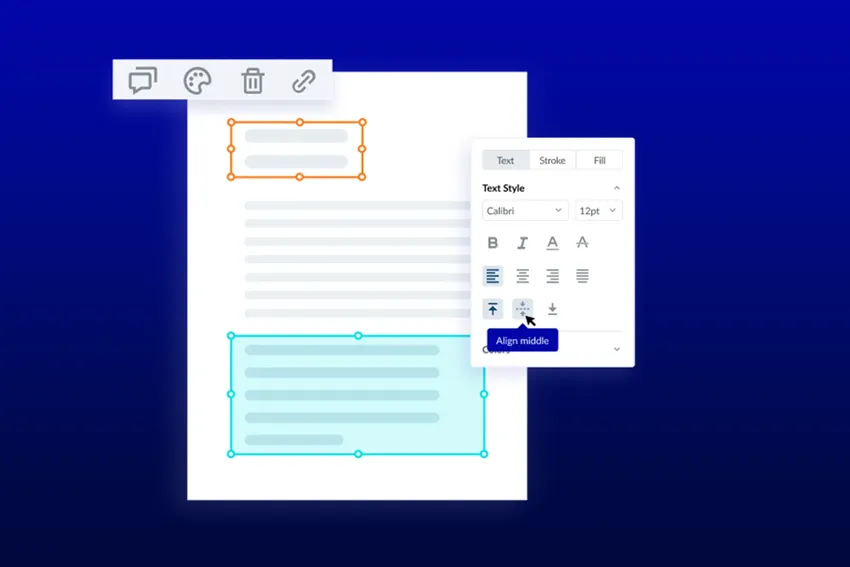Toggle bold text formatting
Viewport: 850px width, 567px height.
coord(493,243)
